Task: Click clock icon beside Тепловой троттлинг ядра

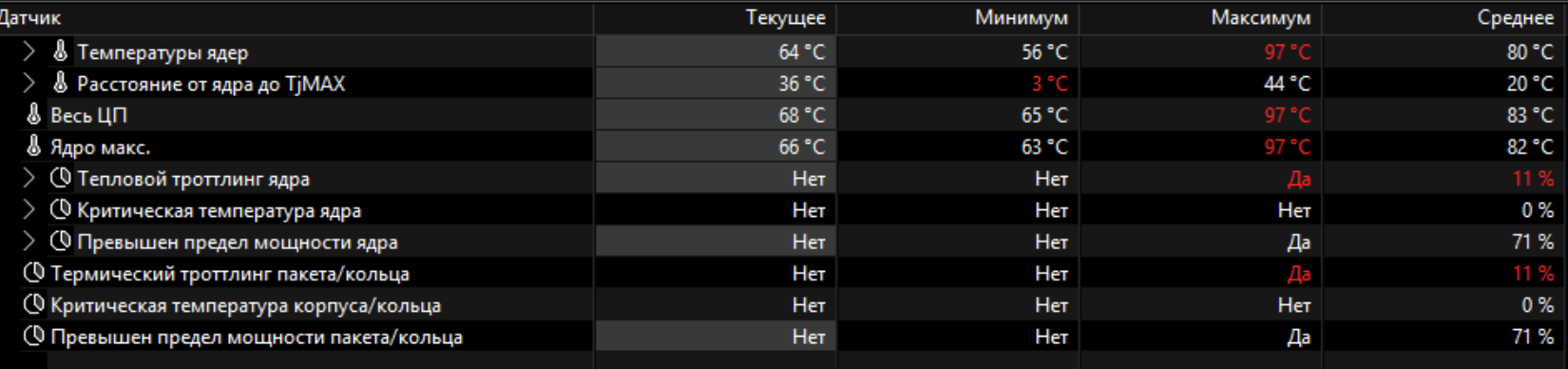Action: tap(61, 178)
